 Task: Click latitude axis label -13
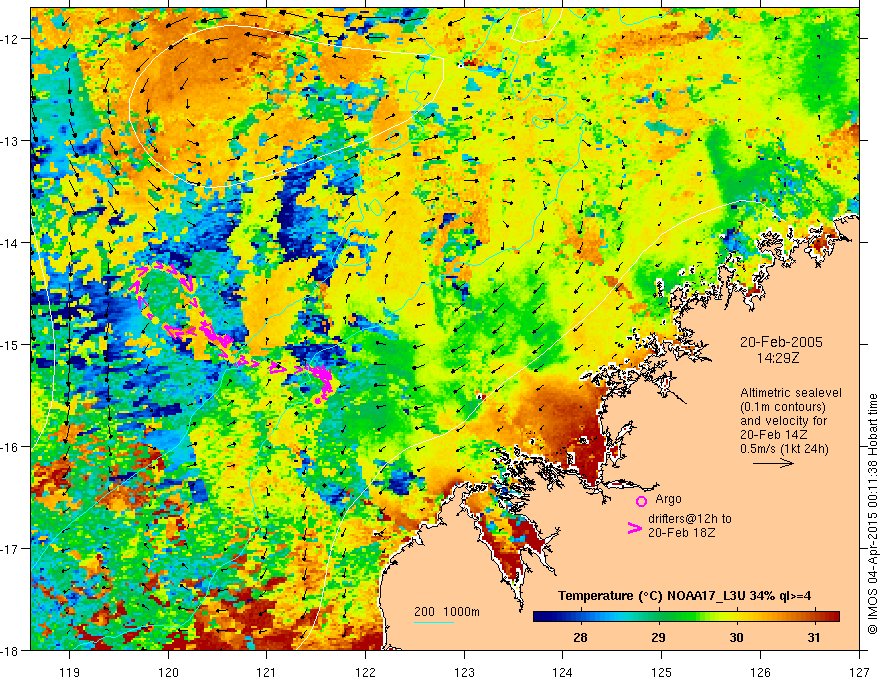click(10, 140)
